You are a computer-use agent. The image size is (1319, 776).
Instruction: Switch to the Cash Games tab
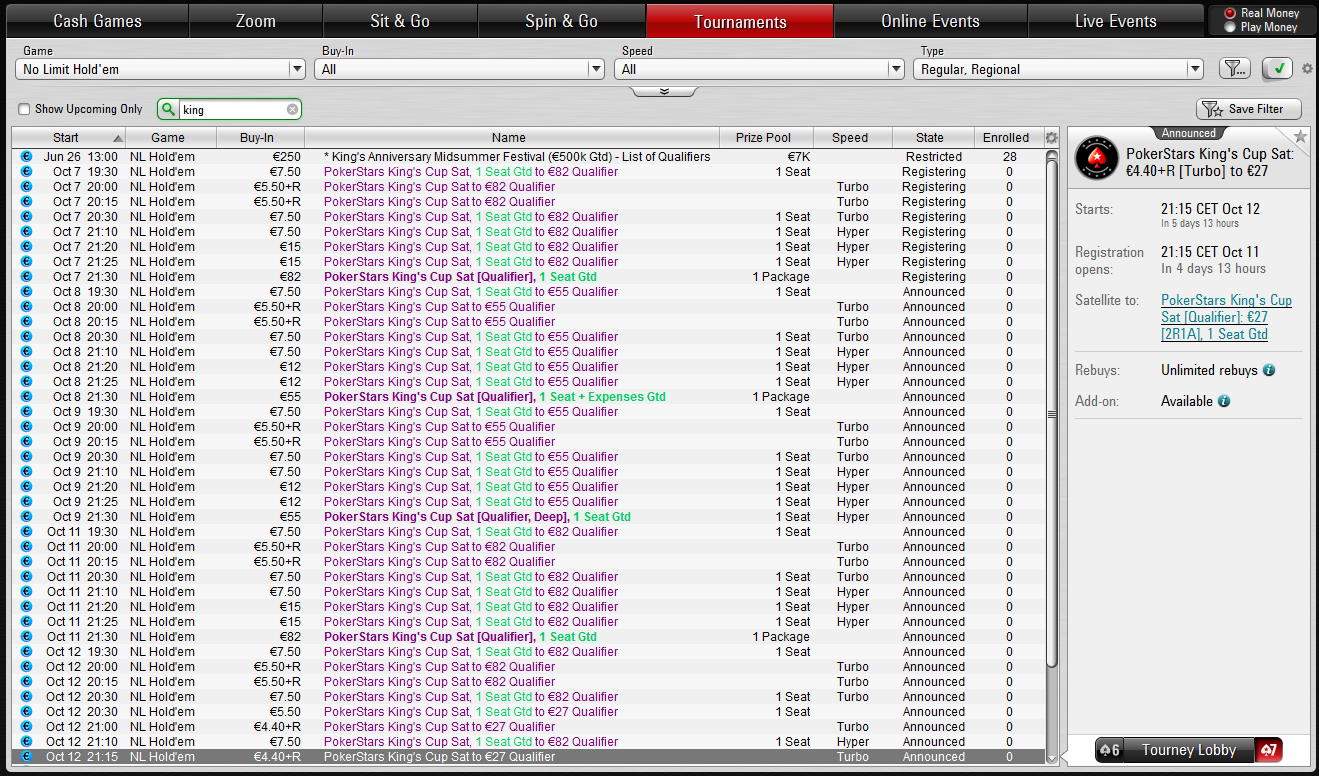97,21
